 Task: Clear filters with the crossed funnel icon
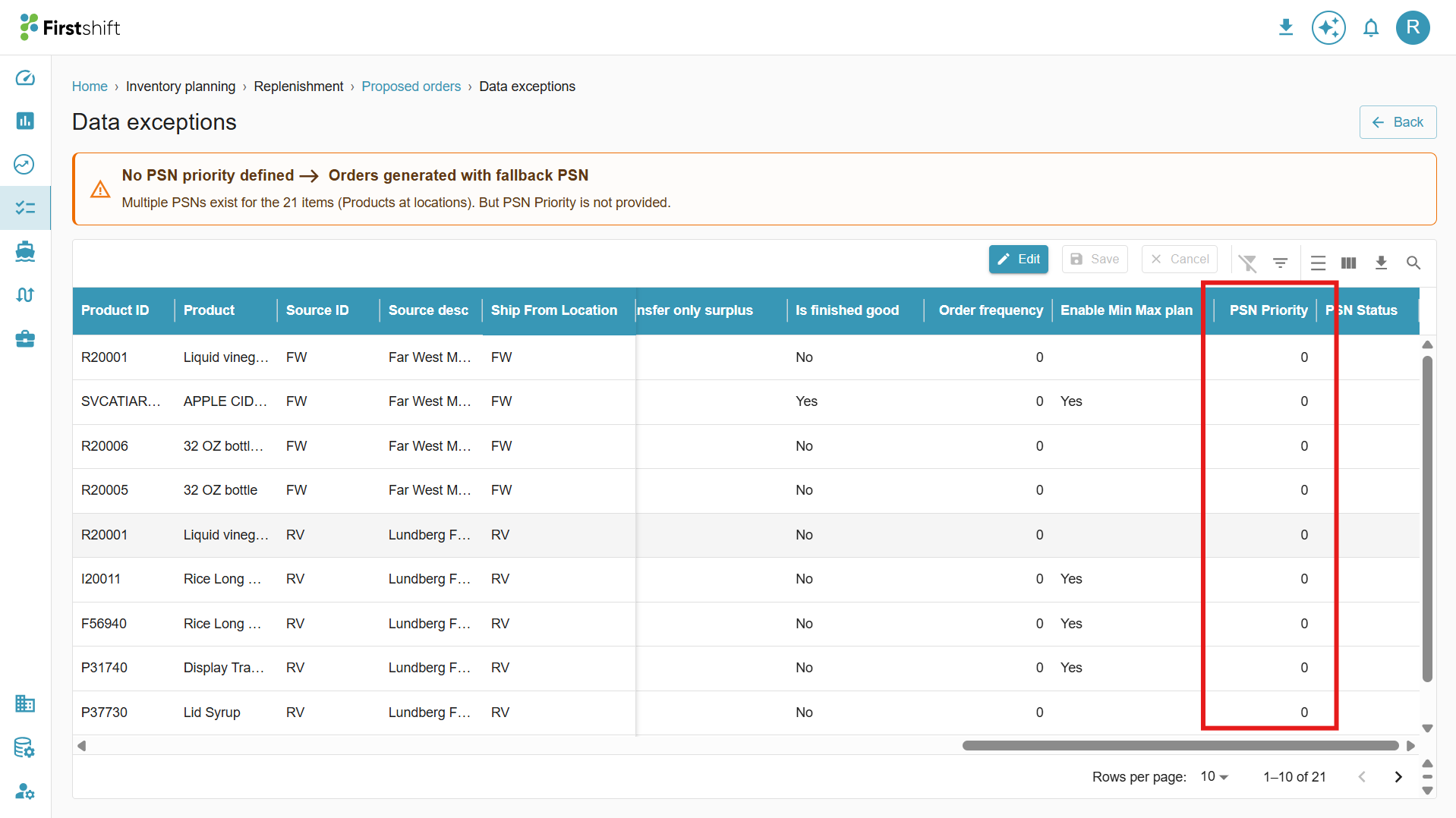(1247, 263)
